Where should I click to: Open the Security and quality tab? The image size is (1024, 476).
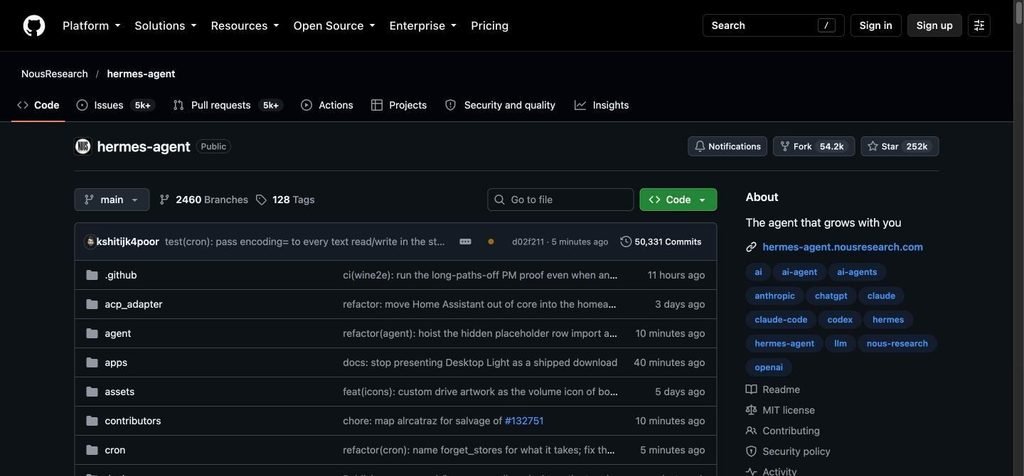point(500,105)
